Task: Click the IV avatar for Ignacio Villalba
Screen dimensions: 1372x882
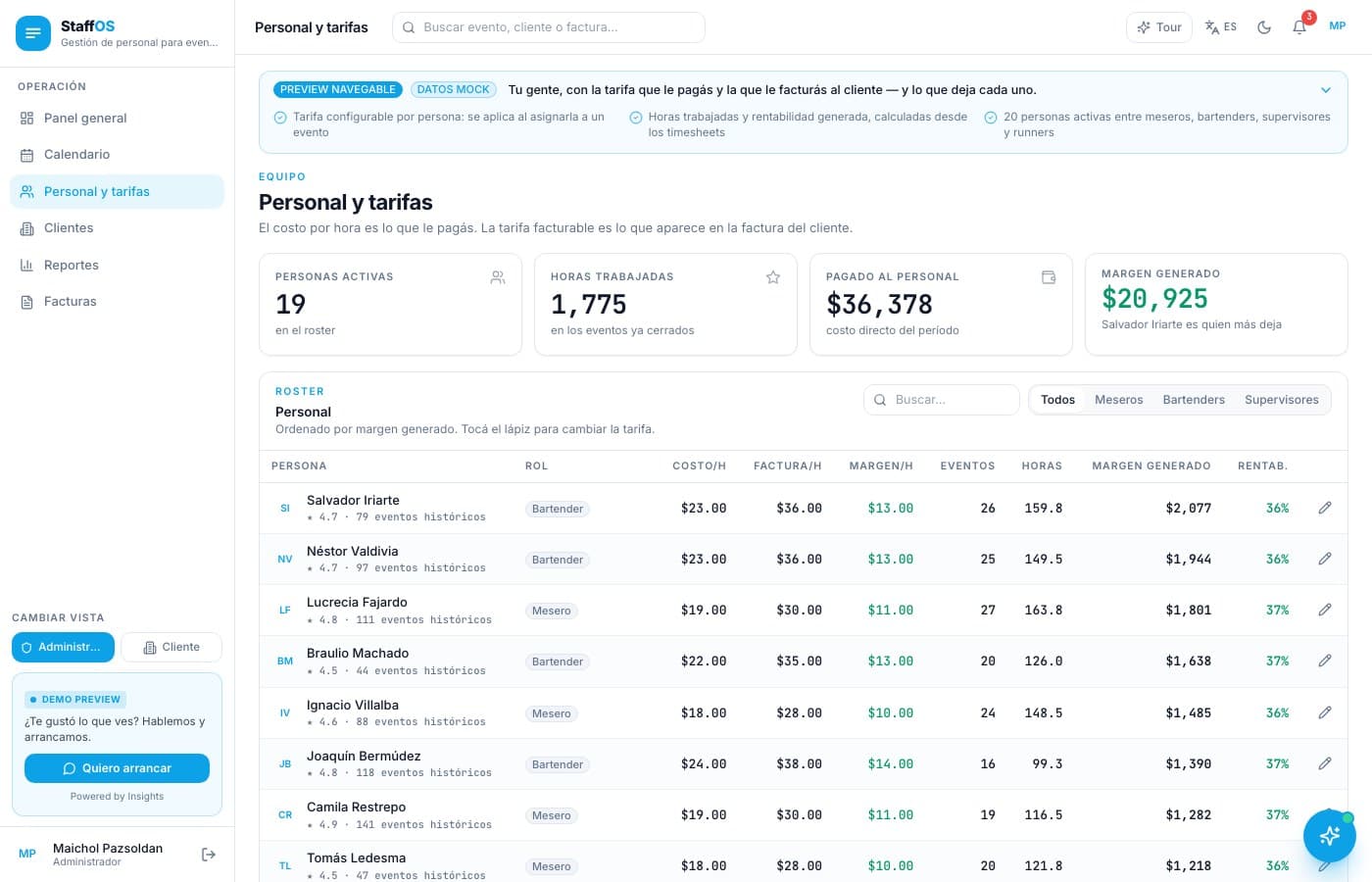Action: coord(285,712)
